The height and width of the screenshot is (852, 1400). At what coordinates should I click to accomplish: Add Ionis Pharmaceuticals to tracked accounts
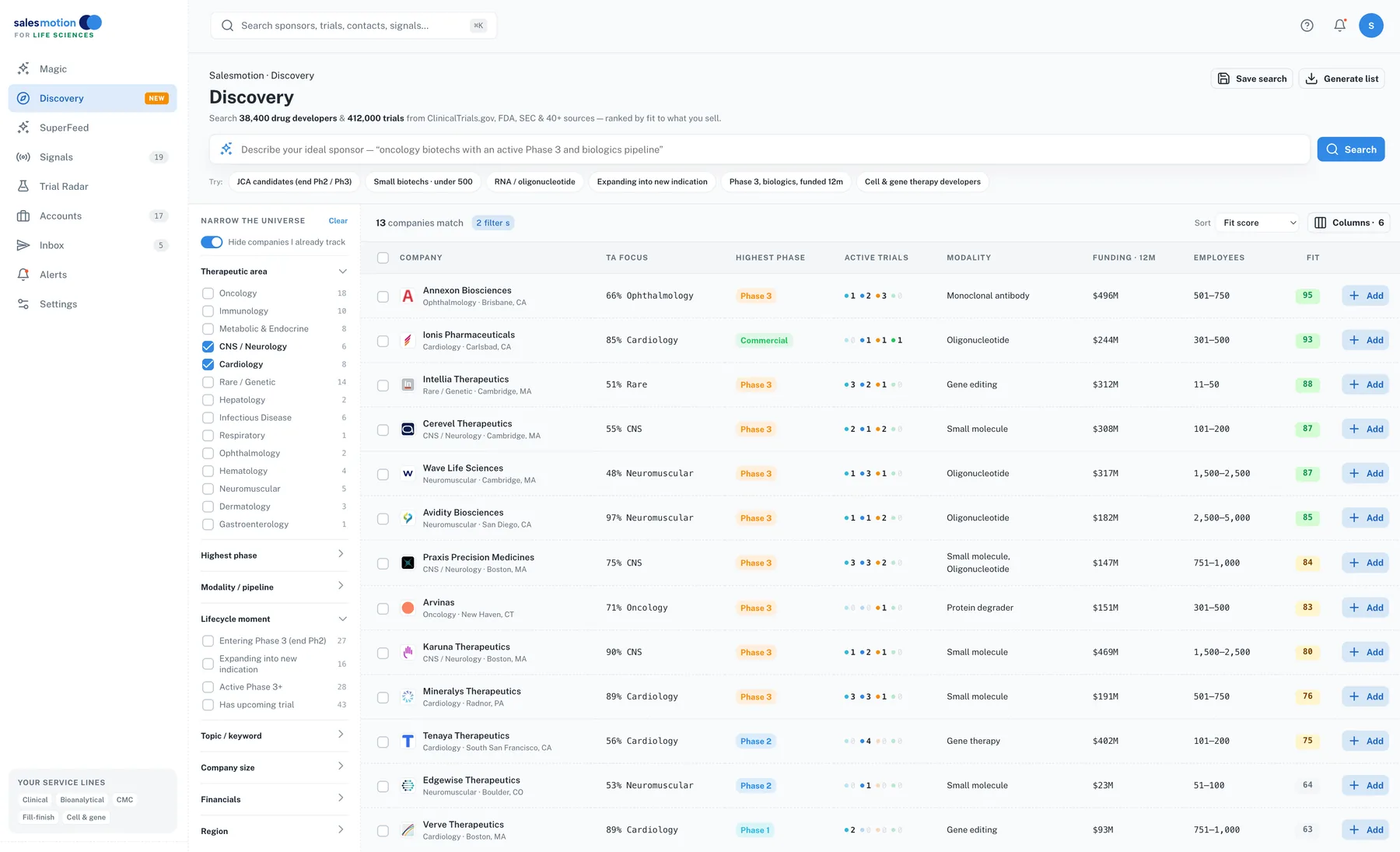tap(1366, 340)
